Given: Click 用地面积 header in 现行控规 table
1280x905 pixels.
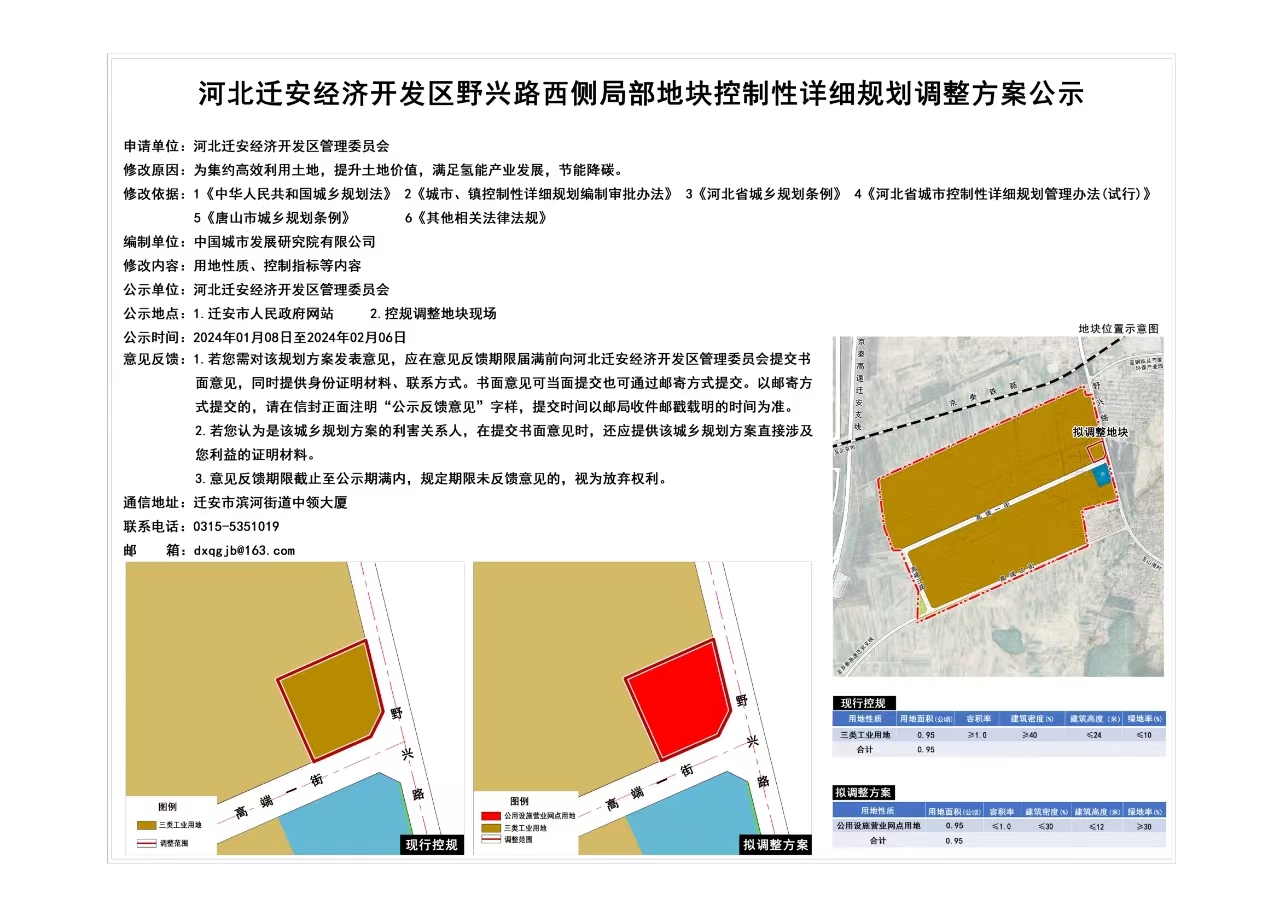Looking at the screenshot, I should [926, 719].
